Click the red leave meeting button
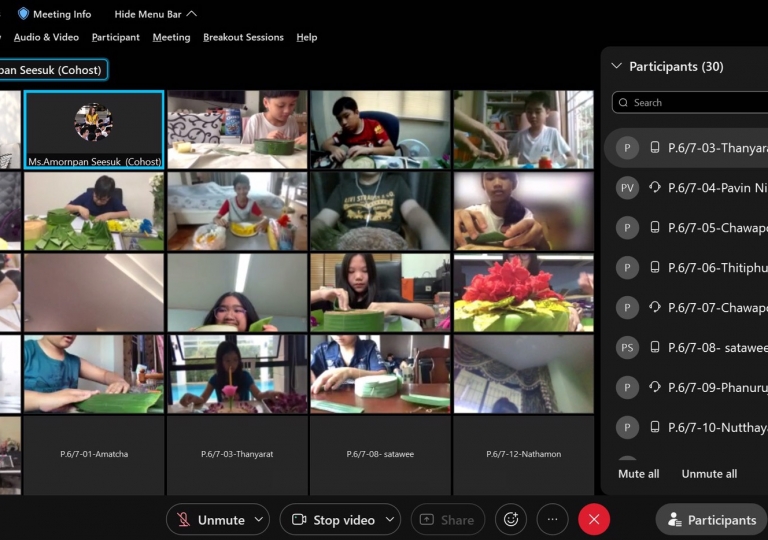Image resolution: width=768 pixels, height=540 pixels. tap(594, 519)
